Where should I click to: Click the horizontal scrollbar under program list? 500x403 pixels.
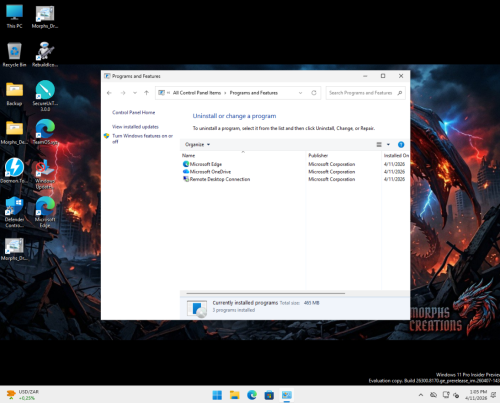pos(266,293)
